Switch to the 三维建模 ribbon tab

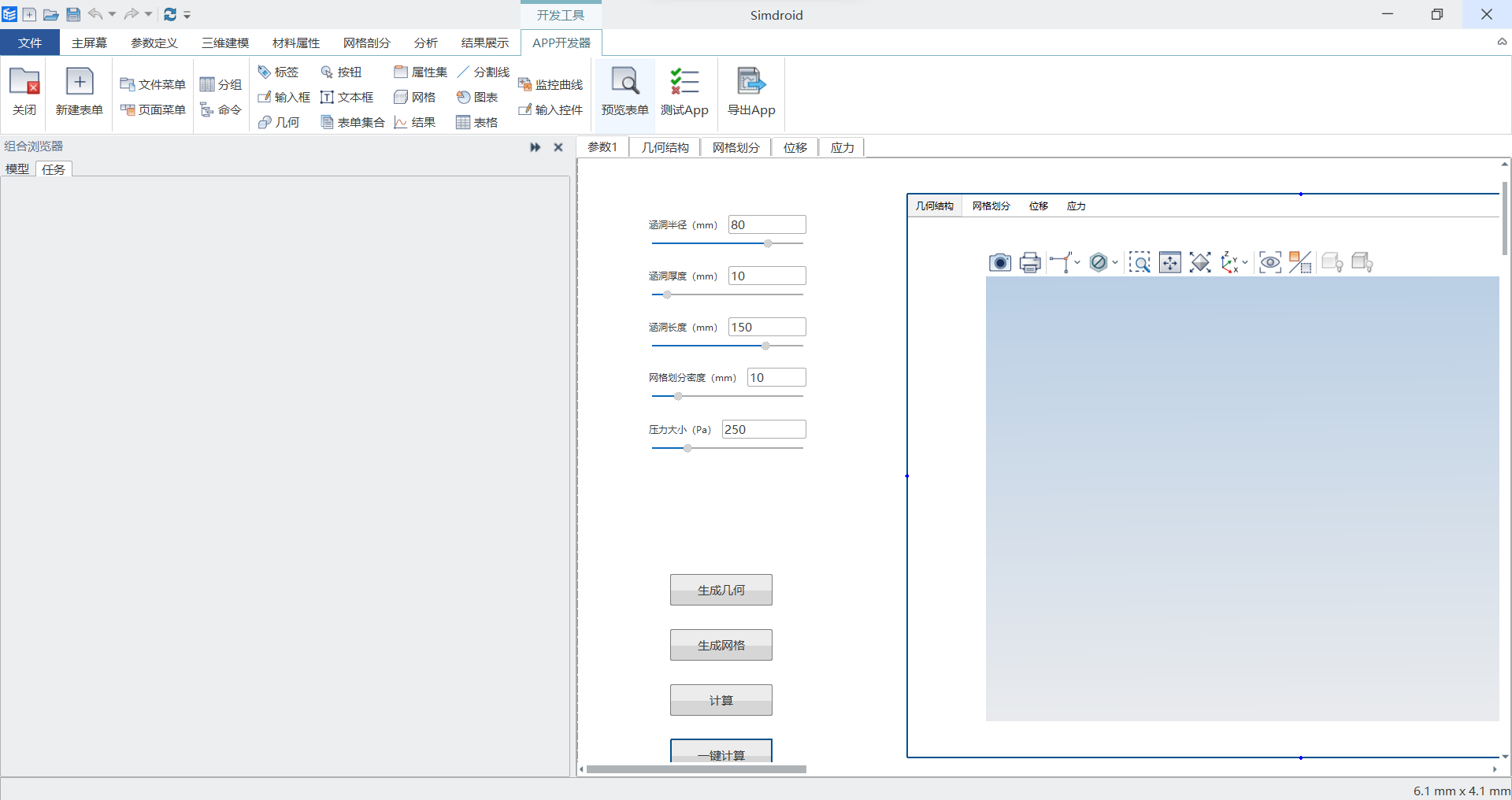[x=225, y=43]
